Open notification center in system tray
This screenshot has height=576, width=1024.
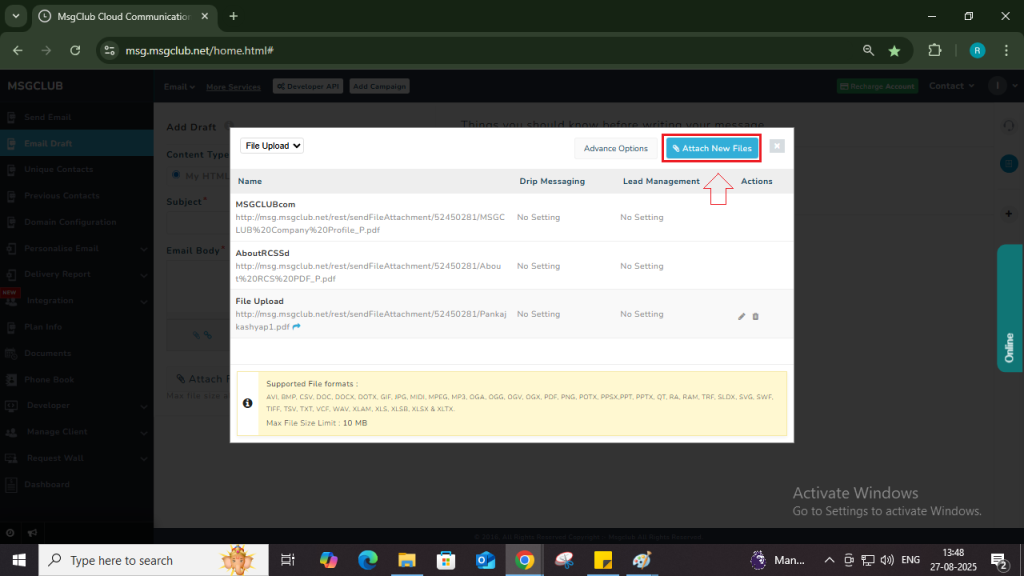click(x=999, y=560)
